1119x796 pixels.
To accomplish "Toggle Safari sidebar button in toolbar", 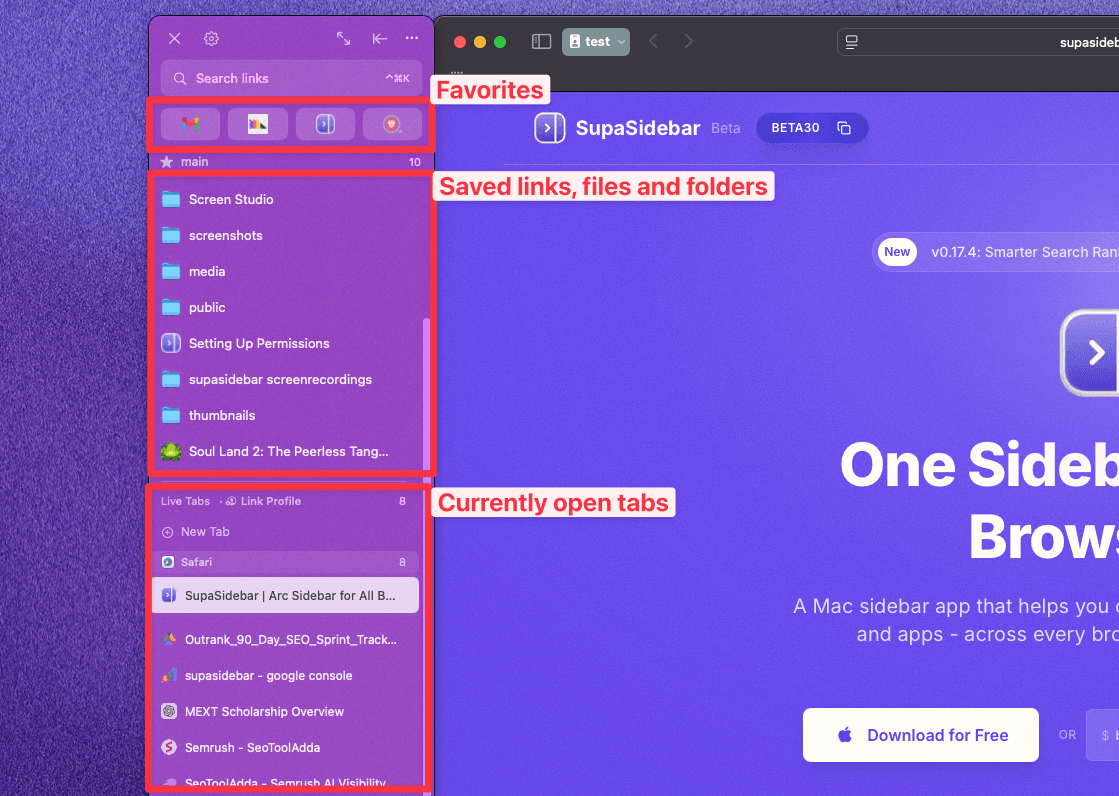I will coord(542,41).
